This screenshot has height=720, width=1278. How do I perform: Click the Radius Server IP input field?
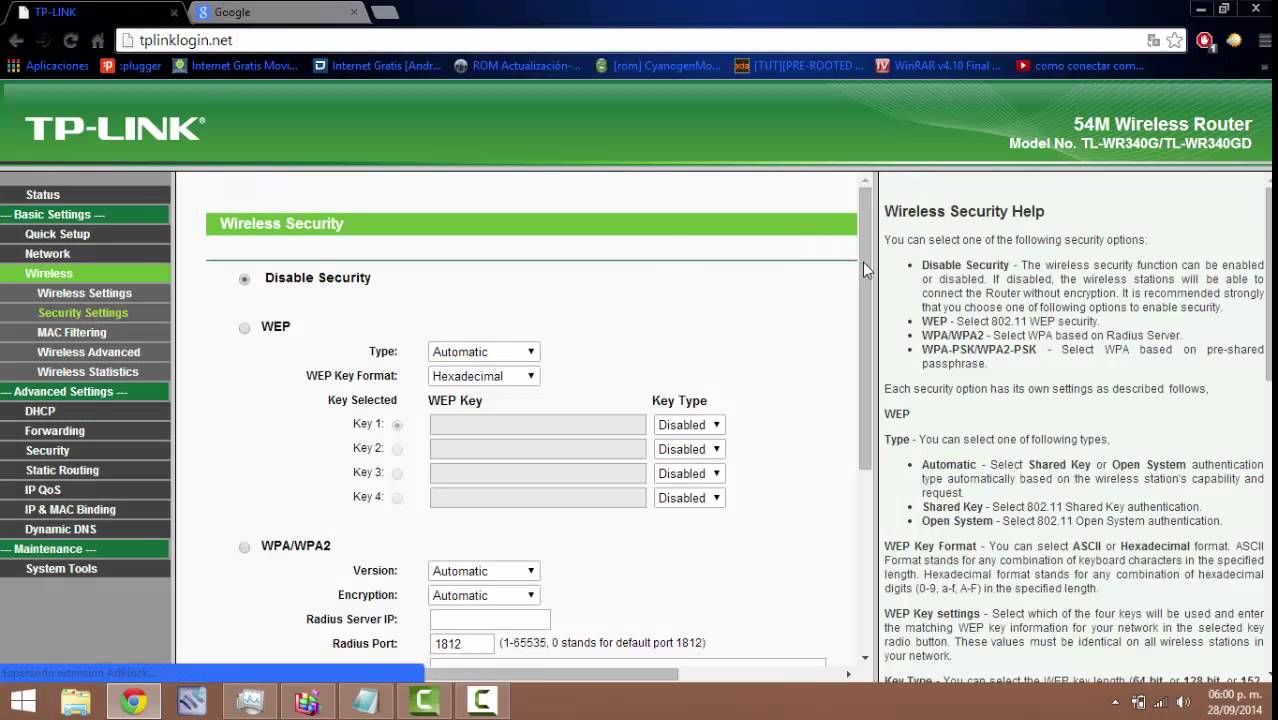point(490,620)
